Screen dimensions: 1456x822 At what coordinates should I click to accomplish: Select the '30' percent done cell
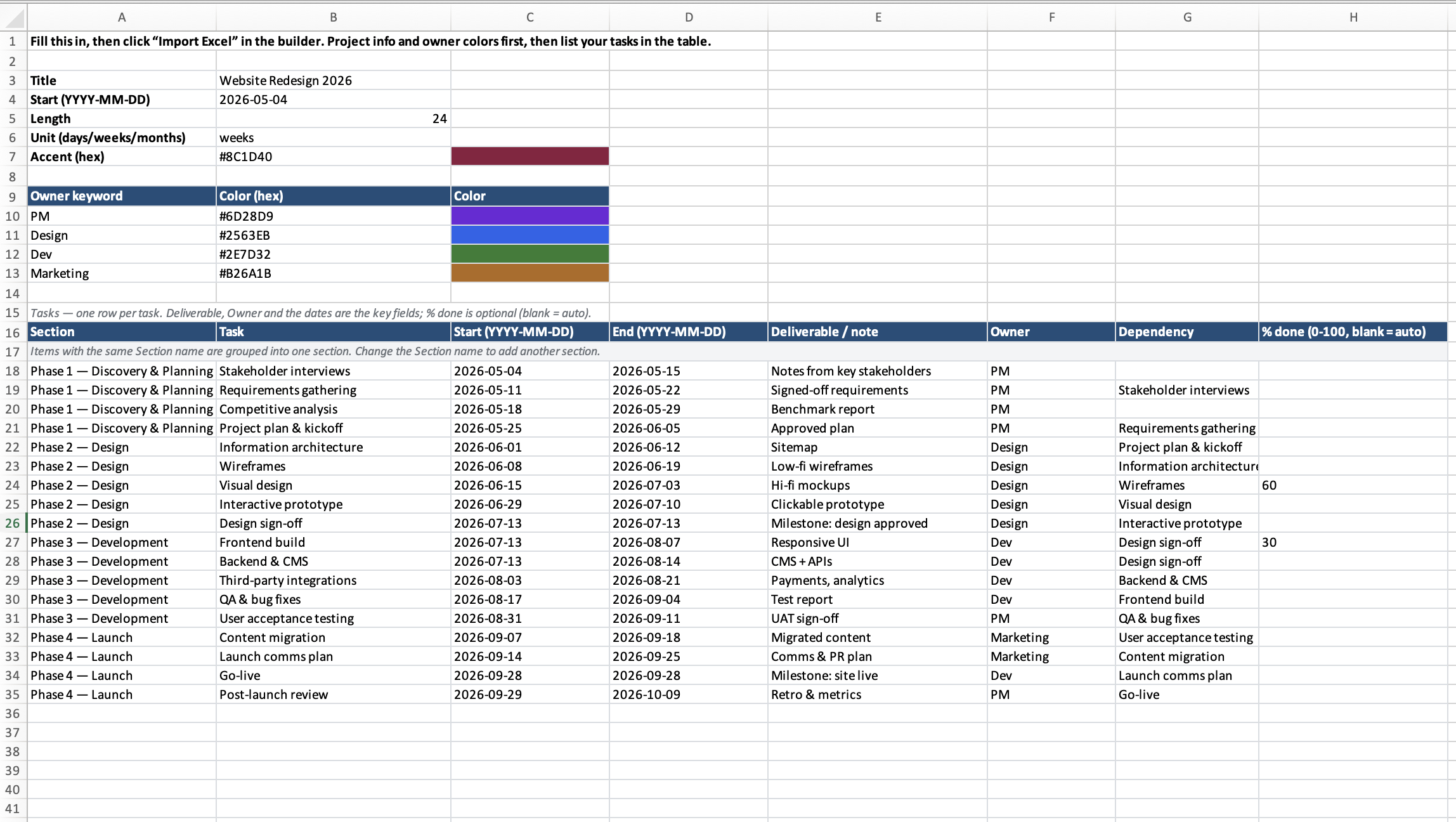click(1353, 542)
